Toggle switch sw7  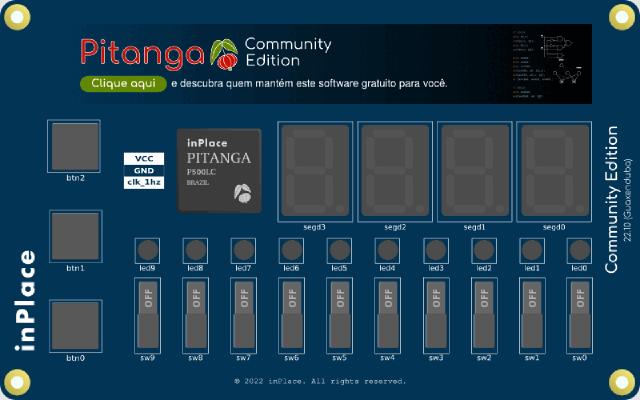[x=244, y=315]
